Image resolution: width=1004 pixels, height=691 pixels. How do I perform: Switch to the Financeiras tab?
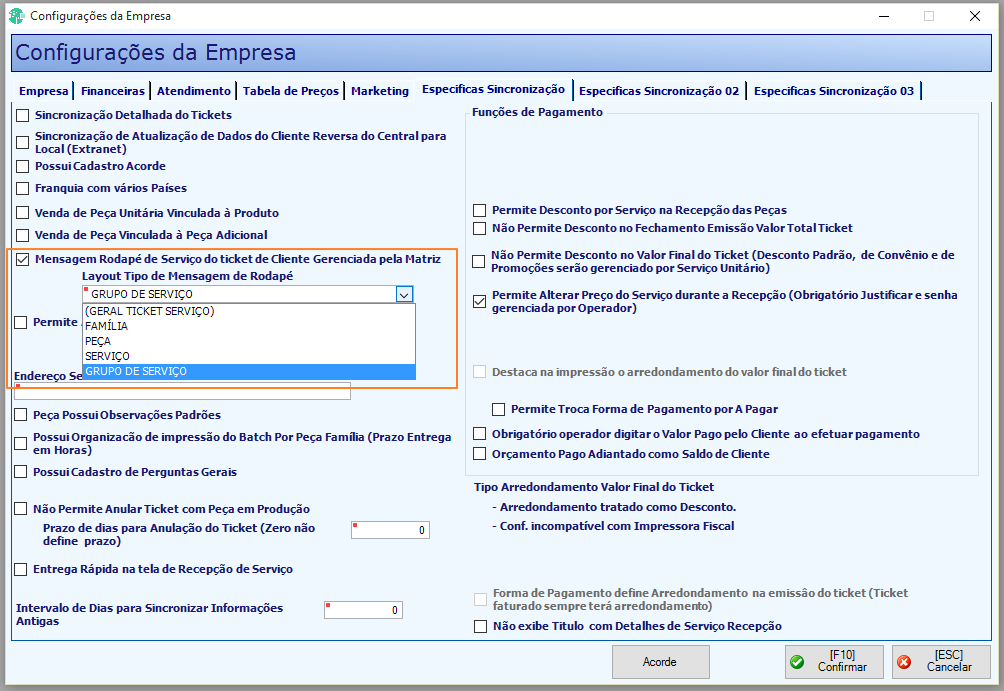pyautogui.click(x=113, y=91)
